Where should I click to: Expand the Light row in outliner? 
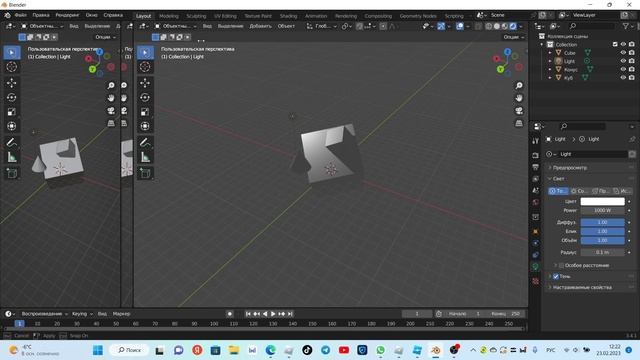(550, 61)
